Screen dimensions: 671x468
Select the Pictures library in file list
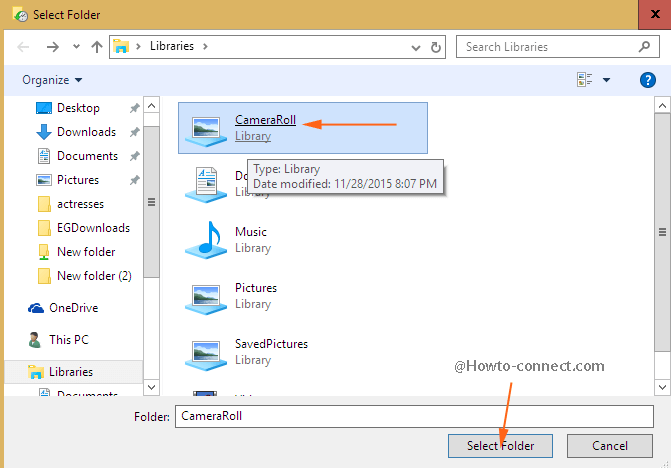[256, 296]
